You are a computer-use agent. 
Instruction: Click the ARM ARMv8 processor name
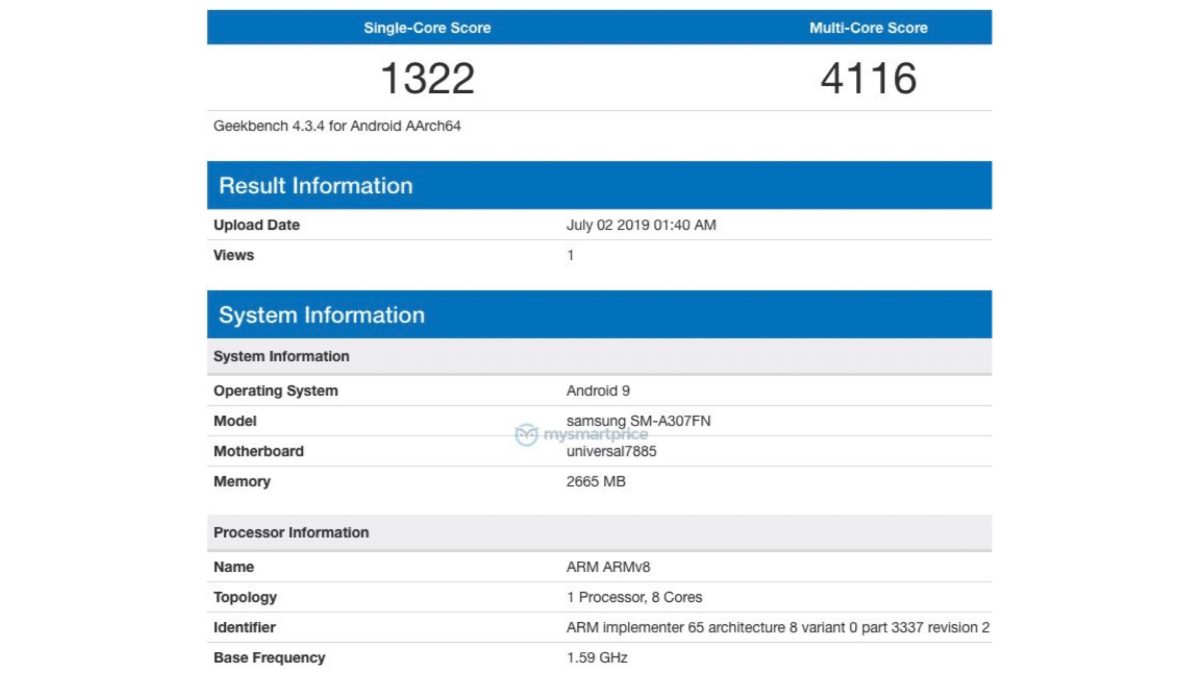[610, 567]
